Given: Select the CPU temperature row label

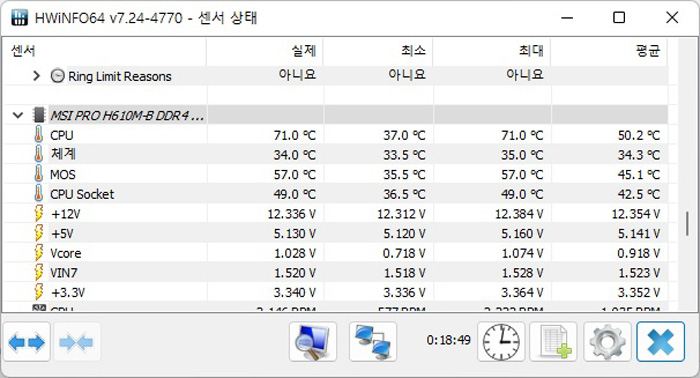Looking at the screenshot, I should pos(62,135).
